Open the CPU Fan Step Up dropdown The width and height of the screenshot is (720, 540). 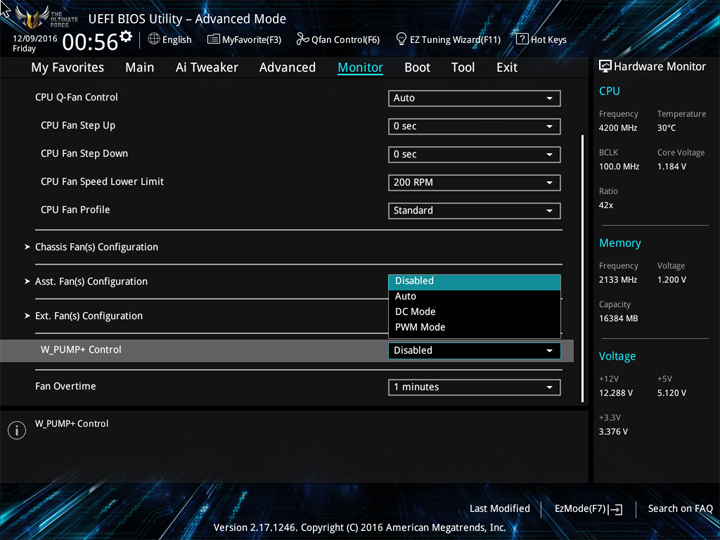pyautogui.click(x=474, y=126)
